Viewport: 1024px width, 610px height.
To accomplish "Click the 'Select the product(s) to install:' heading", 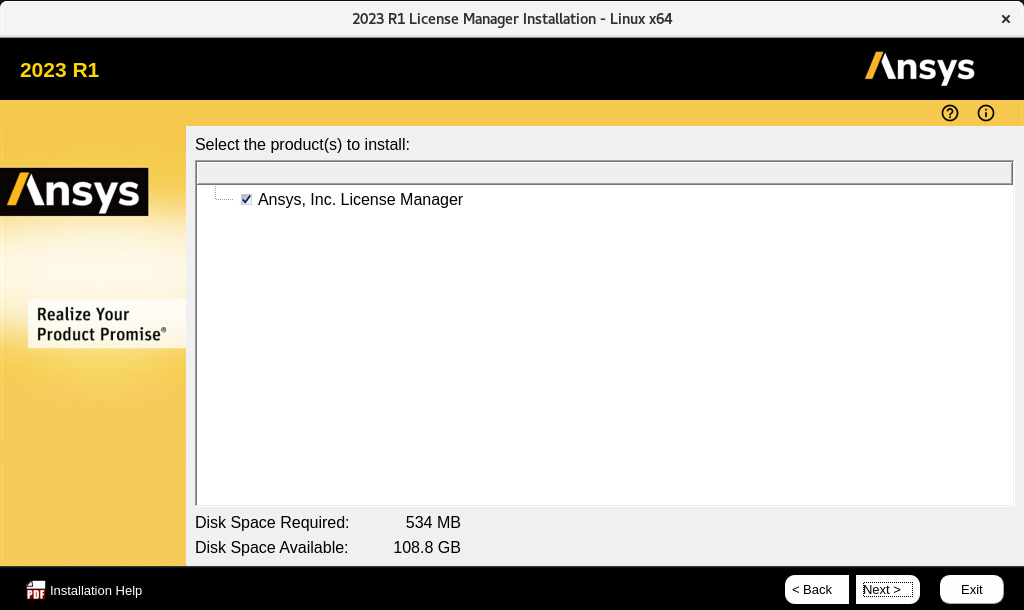I will pyautogui.click(x=302, y=144).
